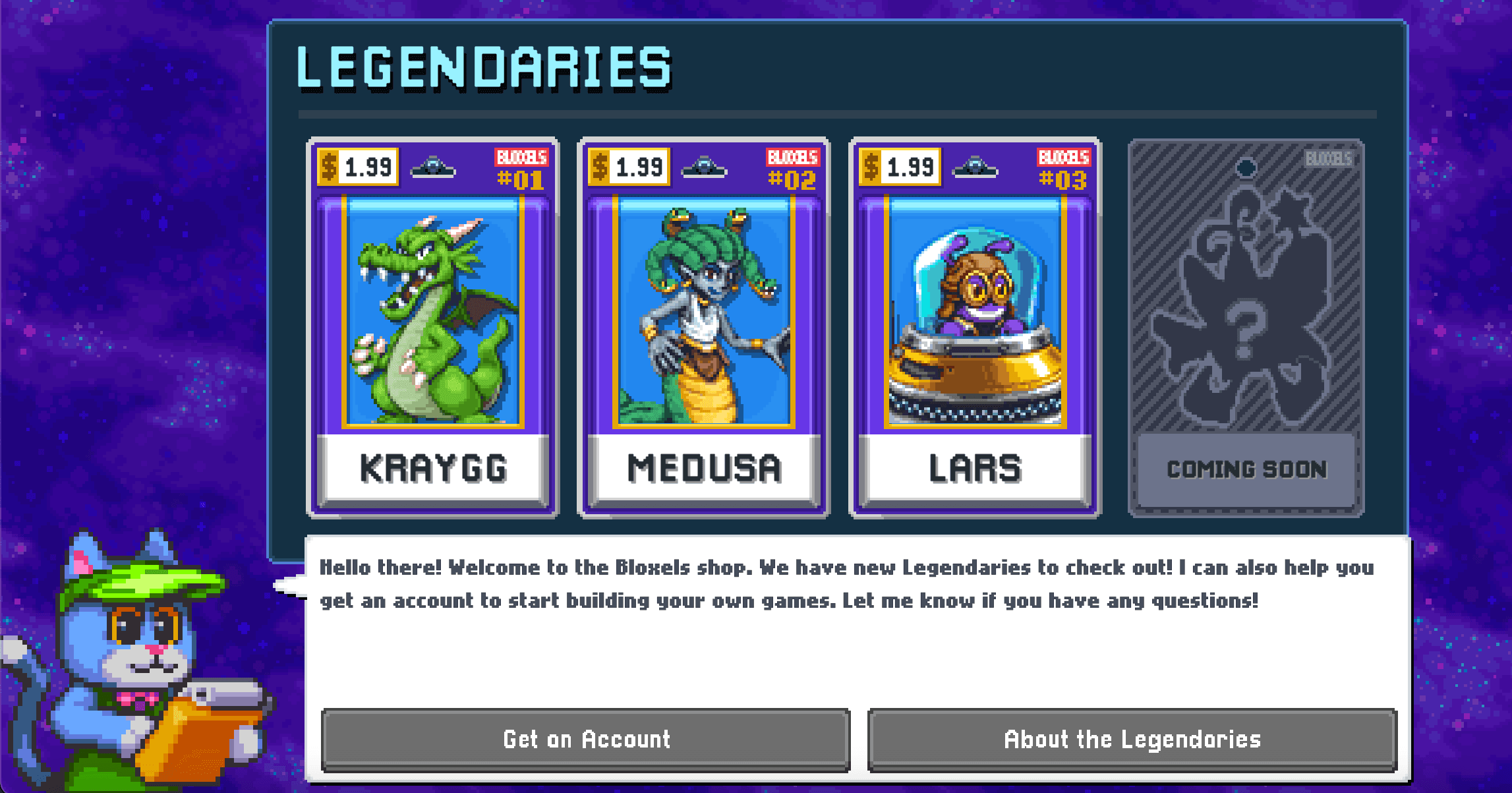
Task: Click the KRAYGG name label
Action: [x=433, y=468]
